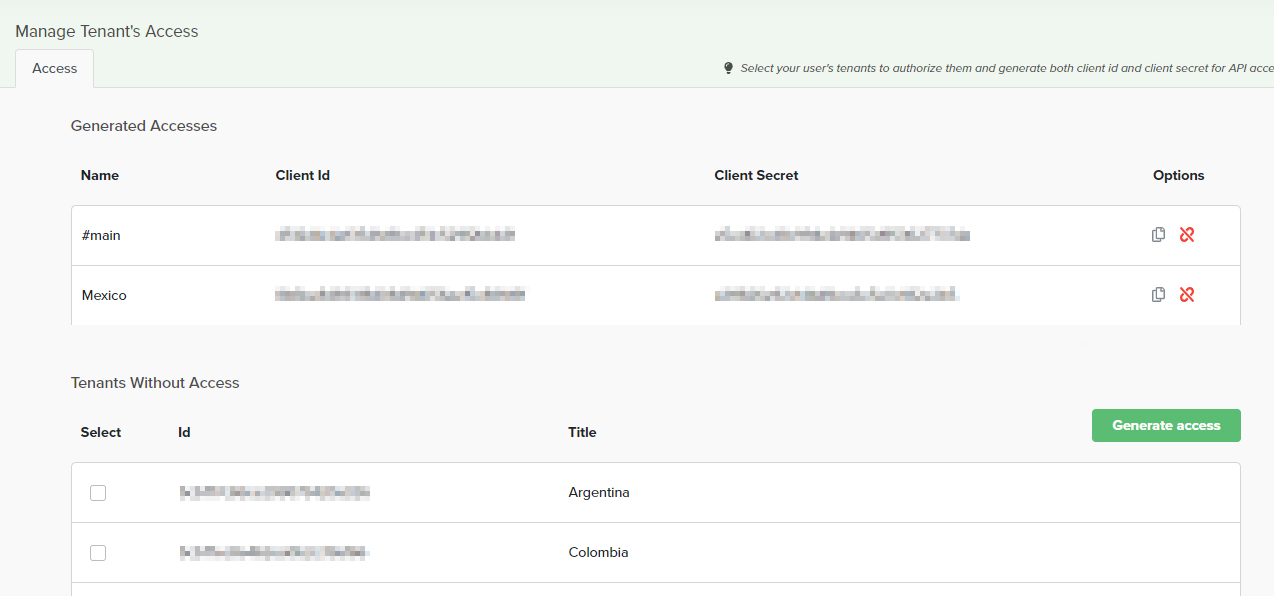1274x596 pixels.
Task: Click the Generate access button
Action: tap(1166, 425)
